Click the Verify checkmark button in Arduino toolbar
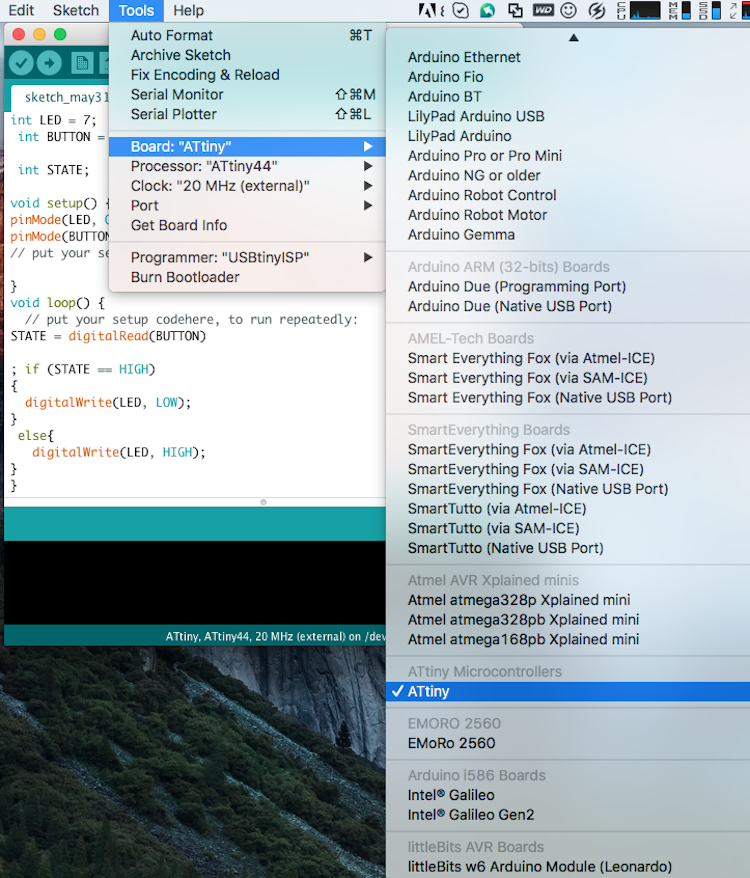 pos(22,63)
